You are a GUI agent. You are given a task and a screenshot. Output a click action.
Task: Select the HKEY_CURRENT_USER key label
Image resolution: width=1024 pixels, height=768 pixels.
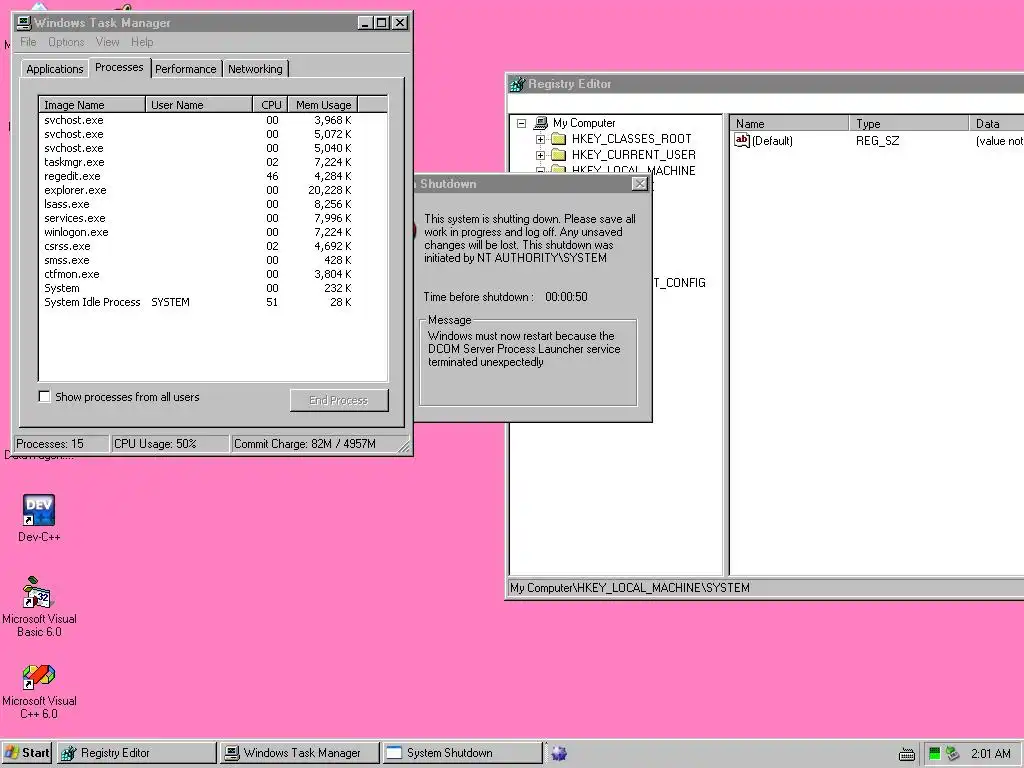[633, 155]
